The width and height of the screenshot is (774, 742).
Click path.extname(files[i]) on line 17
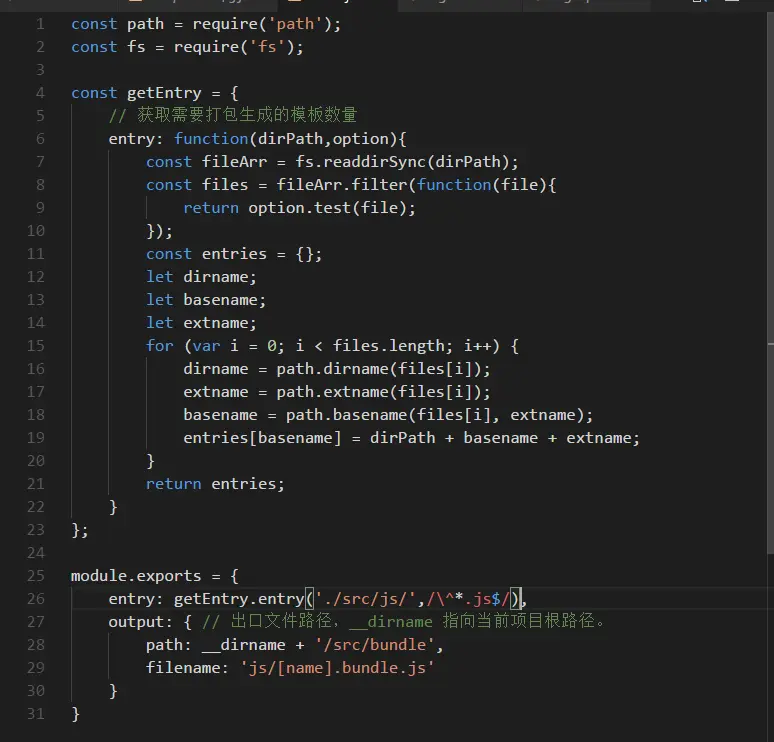tap(379, 392)
